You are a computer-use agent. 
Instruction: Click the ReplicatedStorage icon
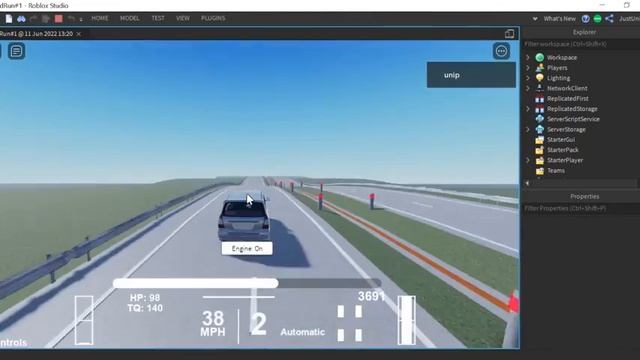540,109
